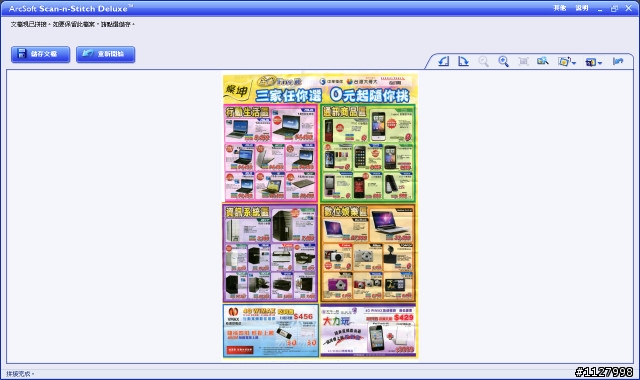Image resolution: width=640 pixels, height=380 pixels.
Task: Click the 重新開始 restart button
Action: (x=105, y=54)
